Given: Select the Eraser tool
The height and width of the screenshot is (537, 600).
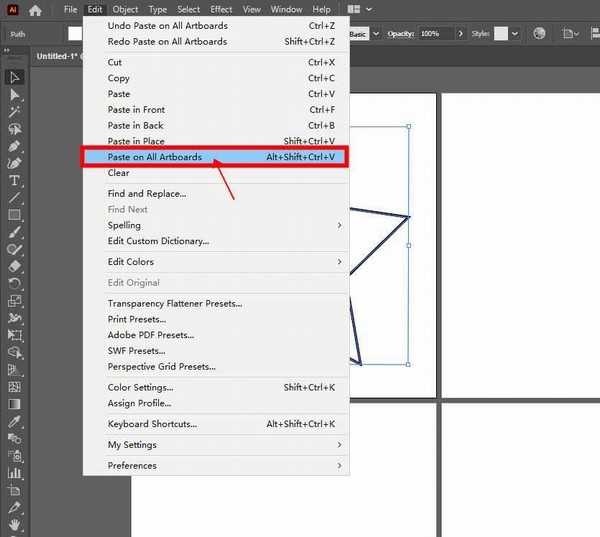Looking at the screenshot, I should (15, 266).
